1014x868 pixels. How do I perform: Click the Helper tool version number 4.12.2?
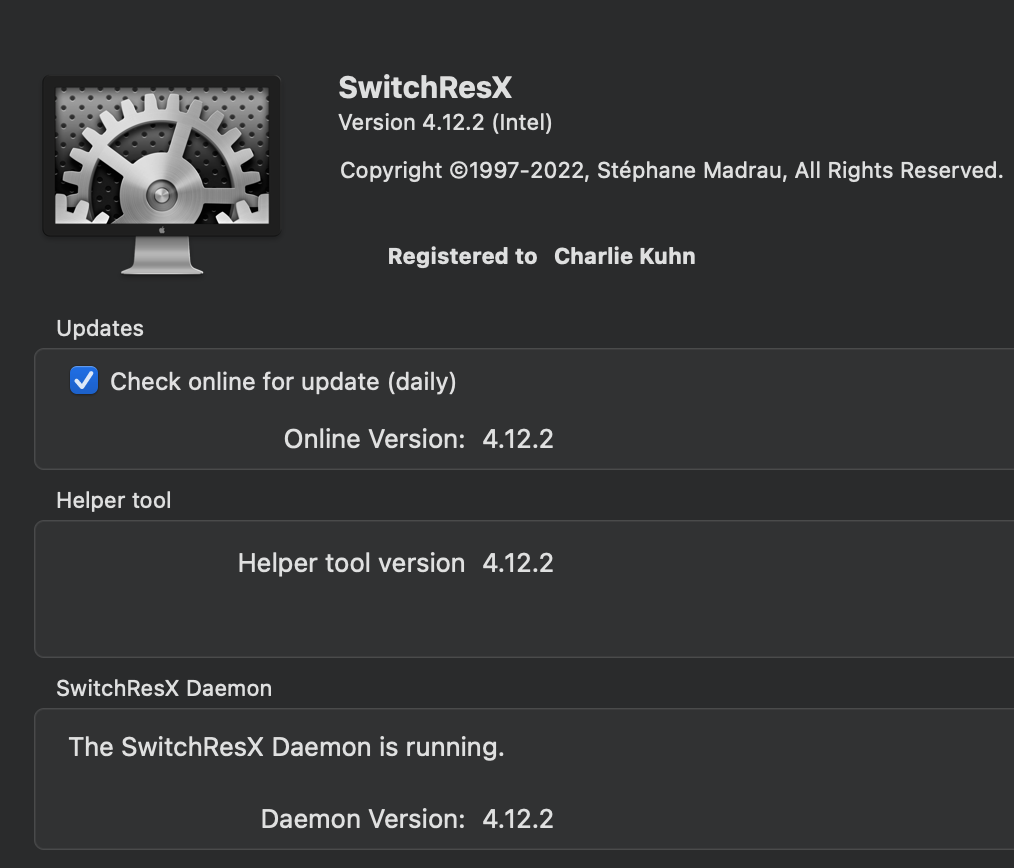point(518,563)
